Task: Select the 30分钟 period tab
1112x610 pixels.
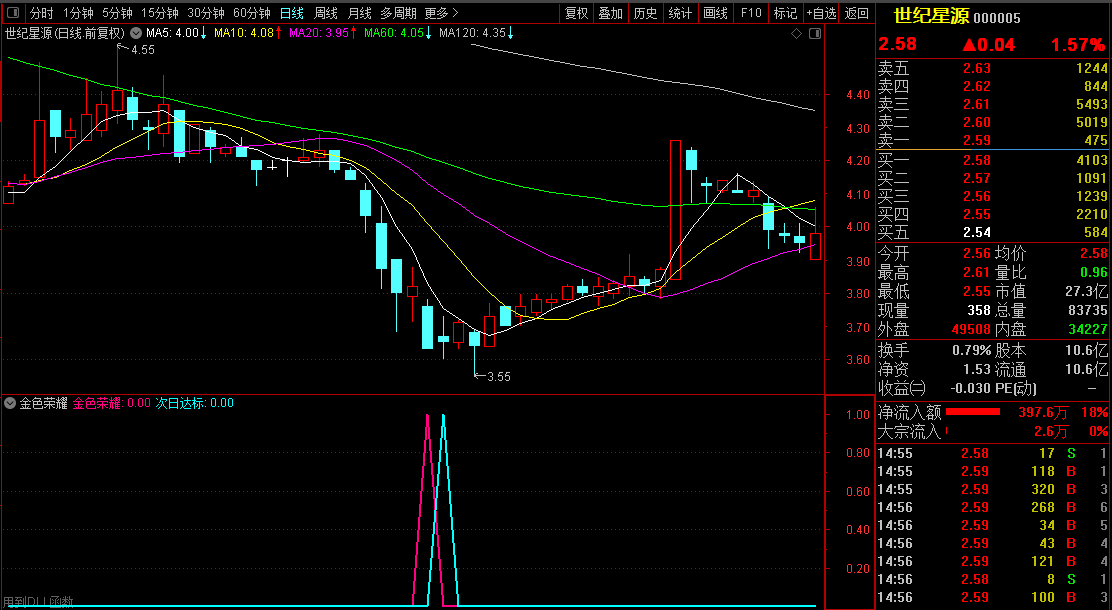Action: tap(206, 13)
